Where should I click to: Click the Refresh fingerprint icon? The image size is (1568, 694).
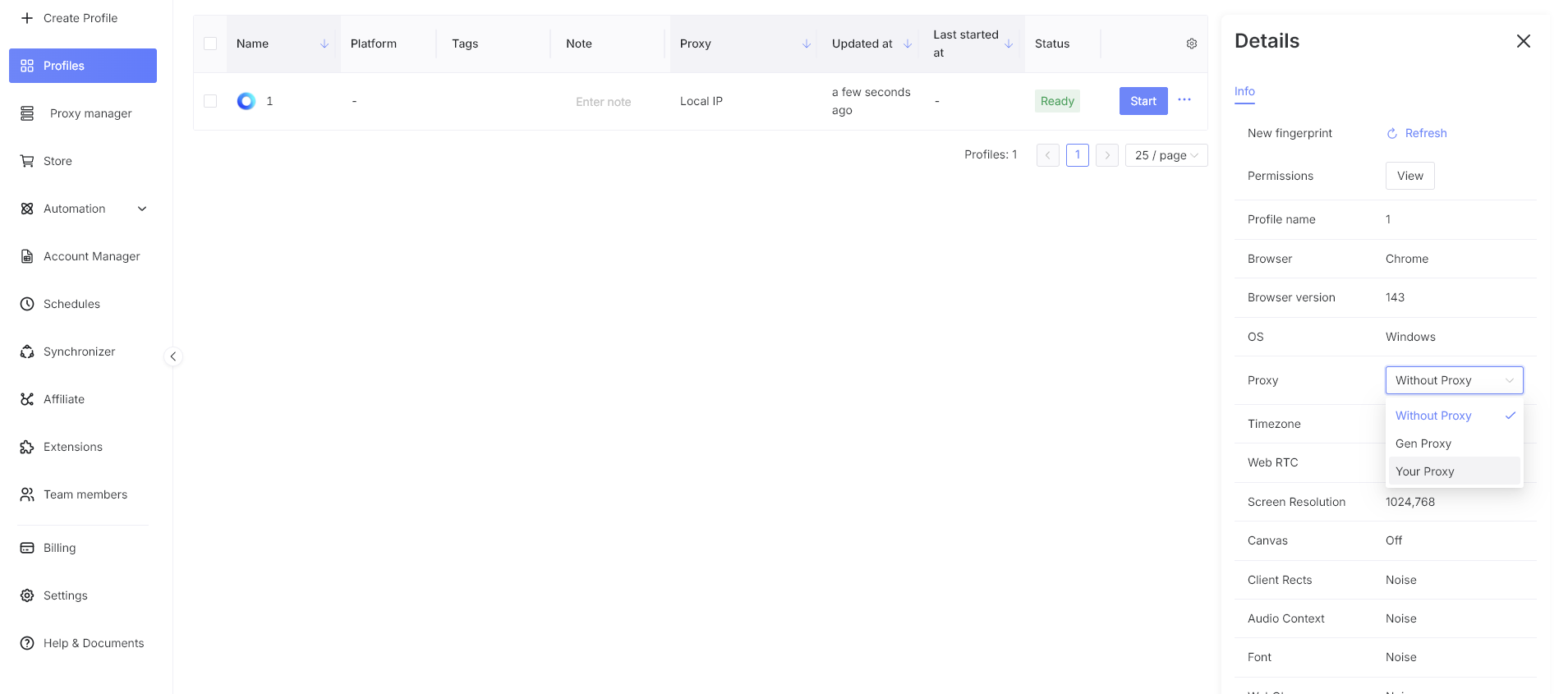click(1392, 133)
